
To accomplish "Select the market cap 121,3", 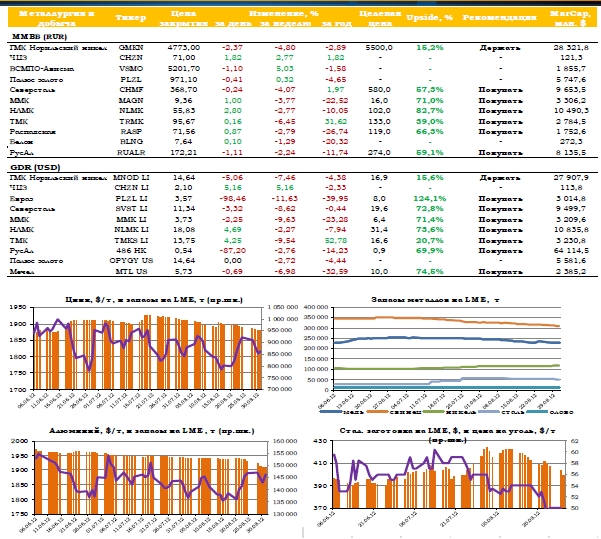I will click(x=571, y=58).
